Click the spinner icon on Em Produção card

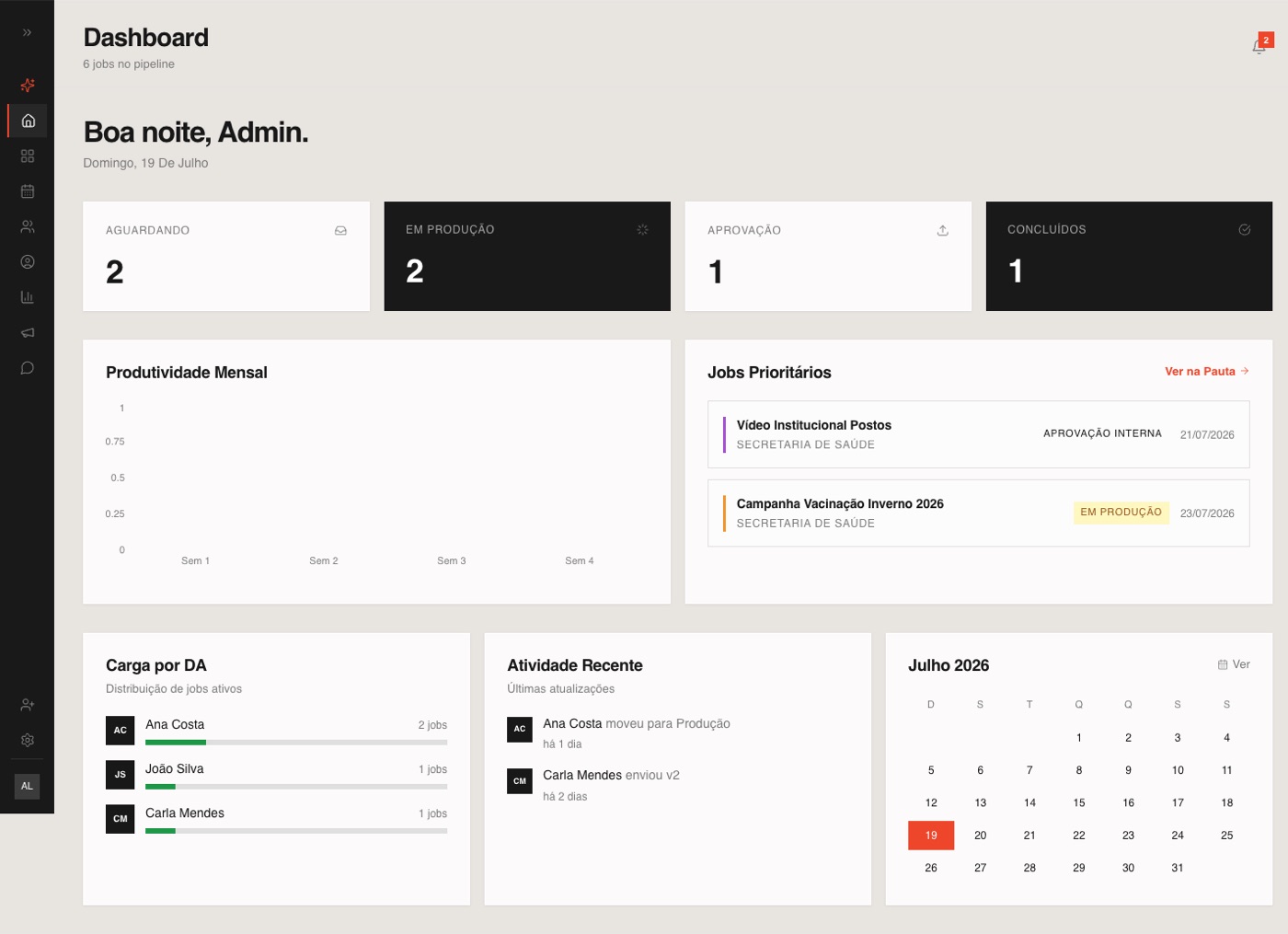pos(642,230)
